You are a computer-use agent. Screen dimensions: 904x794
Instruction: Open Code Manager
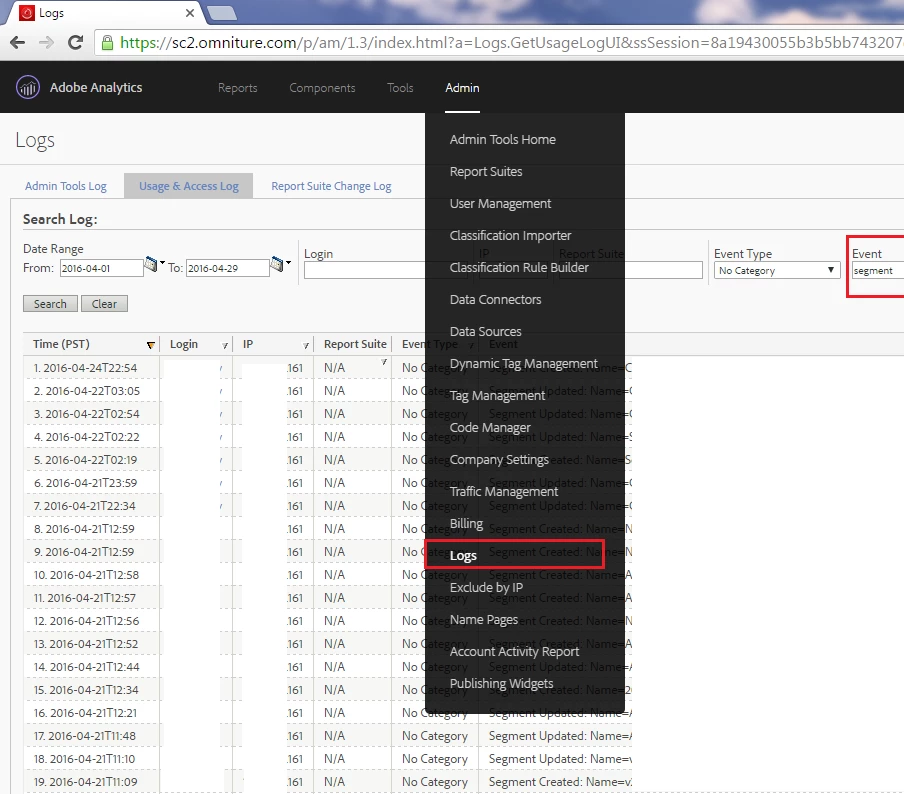(490, 428)
